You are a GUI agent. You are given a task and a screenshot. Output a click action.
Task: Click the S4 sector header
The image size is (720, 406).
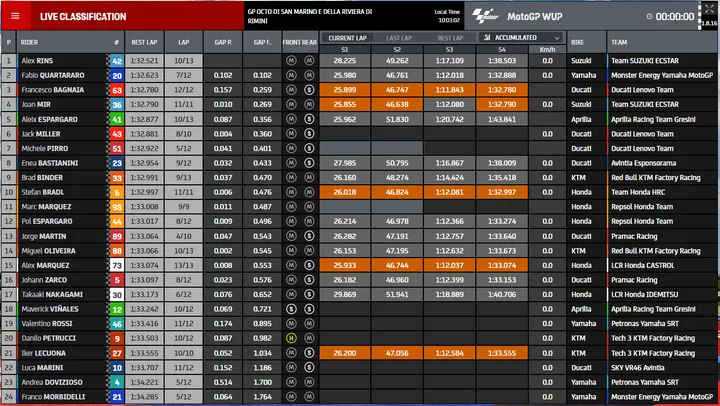point(502,50)
